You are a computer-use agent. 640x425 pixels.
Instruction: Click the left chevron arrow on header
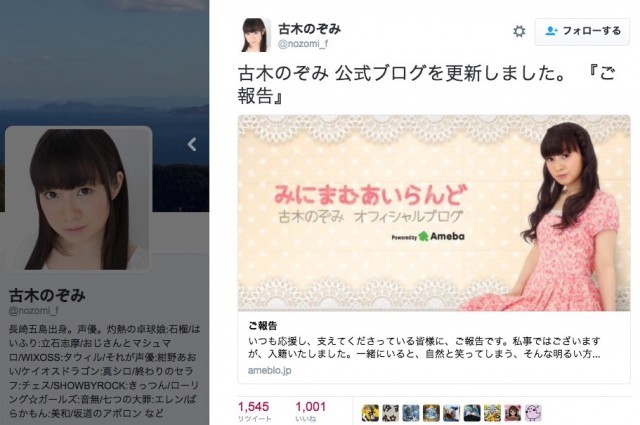click(x=192, y=144)
